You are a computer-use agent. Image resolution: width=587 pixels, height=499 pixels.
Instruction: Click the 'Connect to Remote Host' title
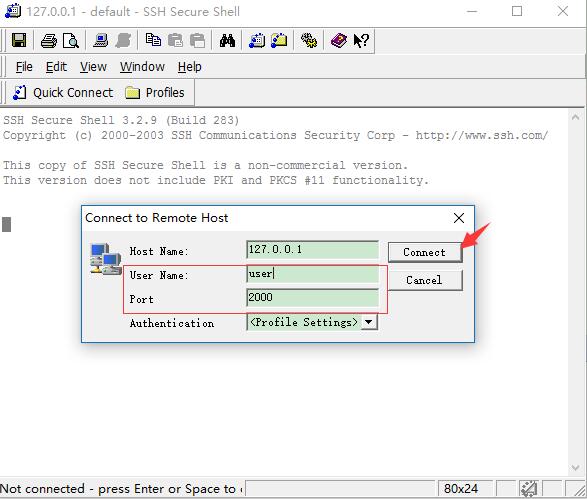(x=156, y=217)
